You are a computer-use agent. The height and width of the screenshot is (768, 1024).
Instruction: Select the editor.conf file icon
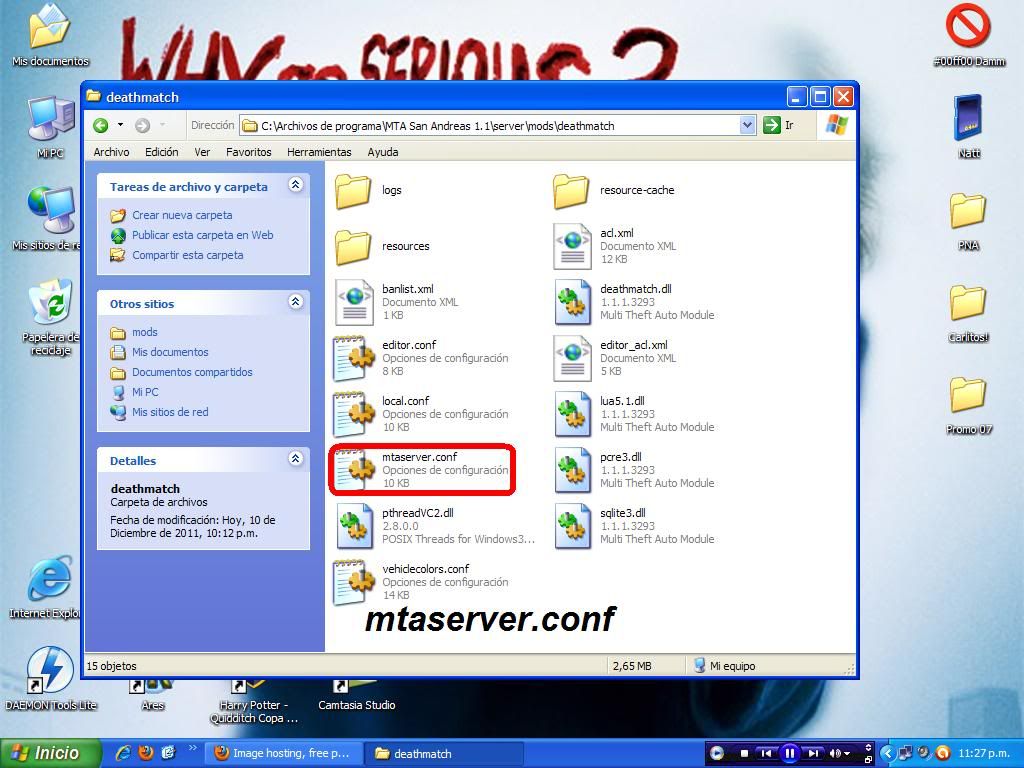click(x=353, y=359)
